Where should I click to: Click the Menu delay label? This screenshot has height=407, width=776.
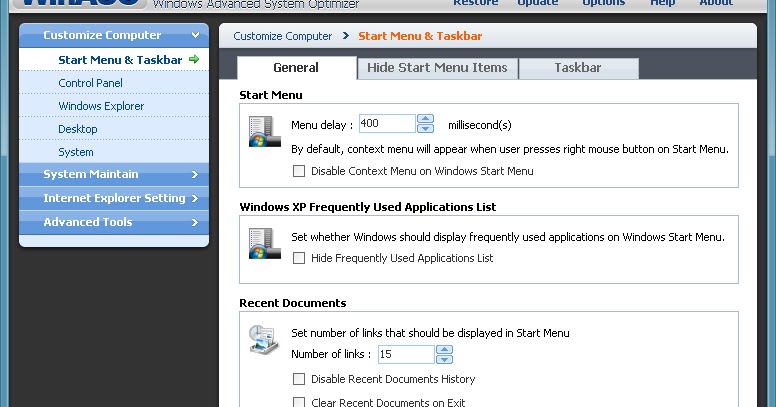(x=322, y=125)
